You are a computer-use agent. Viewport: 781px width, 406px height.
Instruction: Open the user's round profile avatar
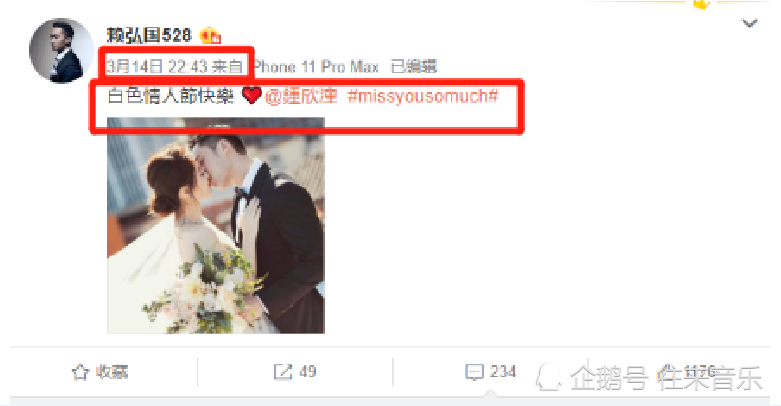click(61, 50)
